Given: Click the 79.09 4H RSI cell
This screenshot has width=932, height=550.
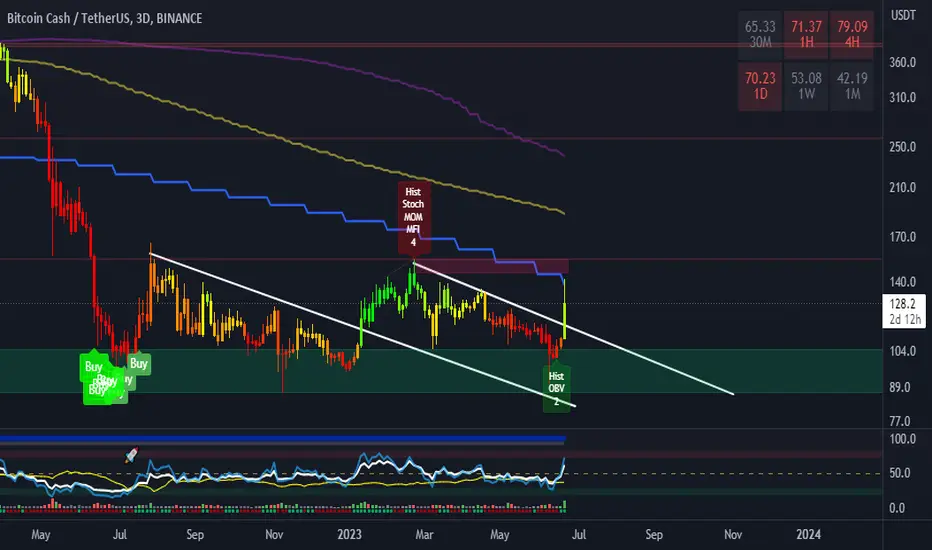Looking at the screenshot, I should point(852,34).
